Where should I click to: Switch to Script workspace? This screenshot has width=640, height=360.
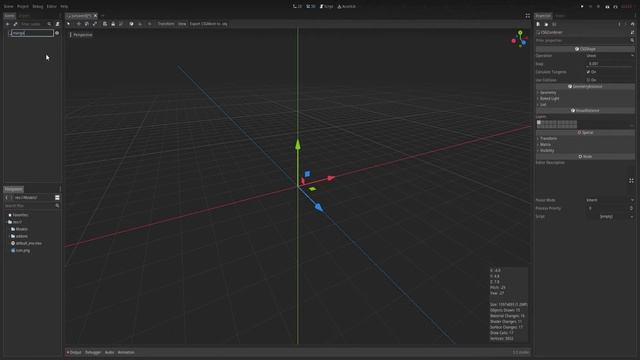tap(327, 7)
